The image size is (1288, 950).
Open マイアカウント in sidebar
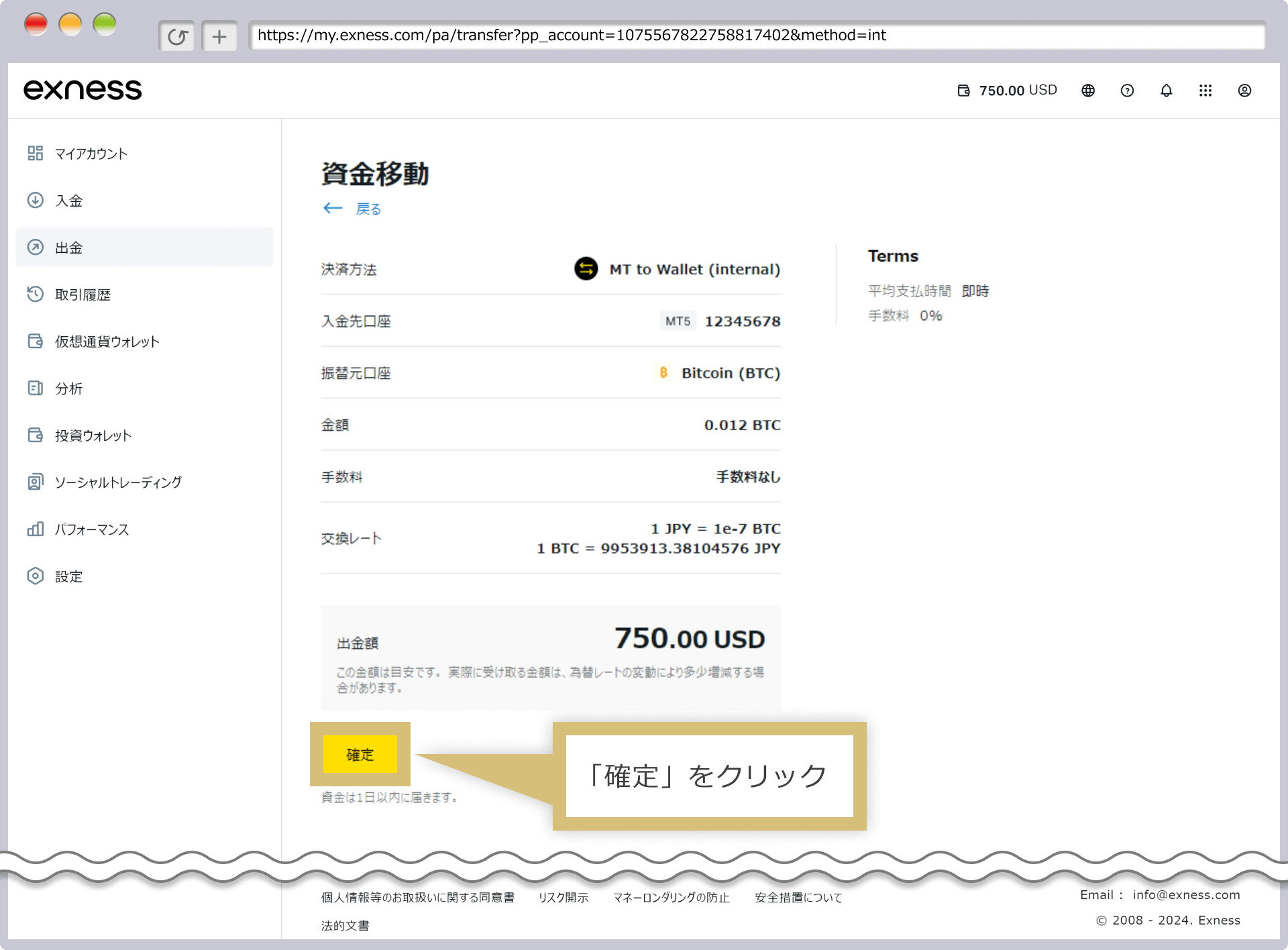(144, 153)
